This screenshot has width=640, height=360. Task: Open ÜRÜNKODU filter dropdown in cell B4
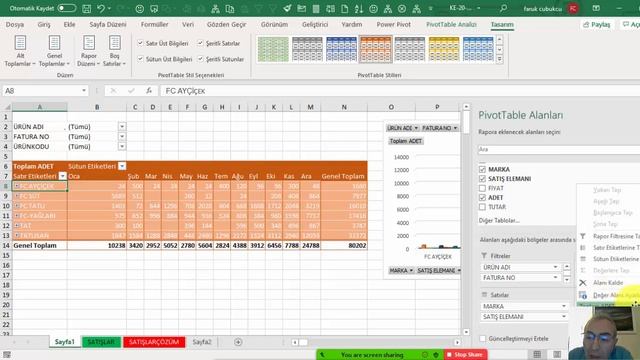(x=122, y=146)
